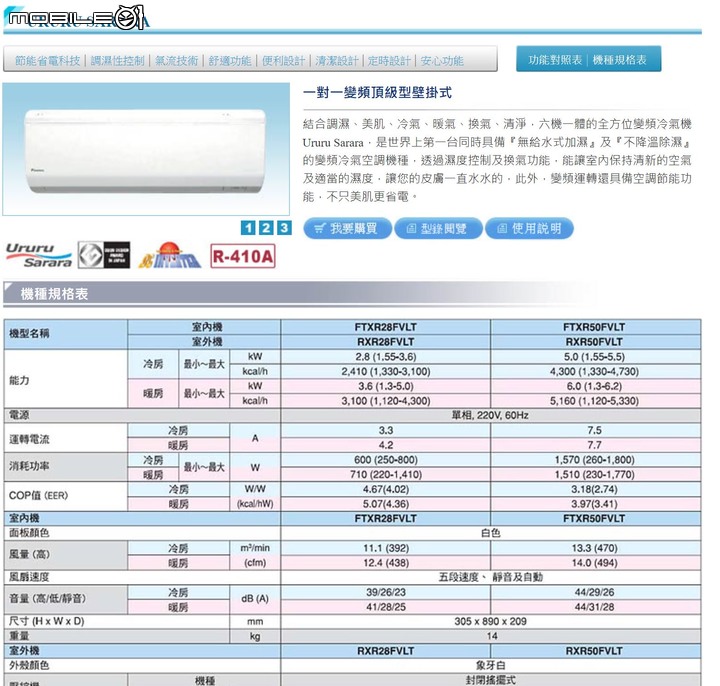Open the 定時設計 menu item
Screen dimensions: 720x686
[x=389, y=60]
